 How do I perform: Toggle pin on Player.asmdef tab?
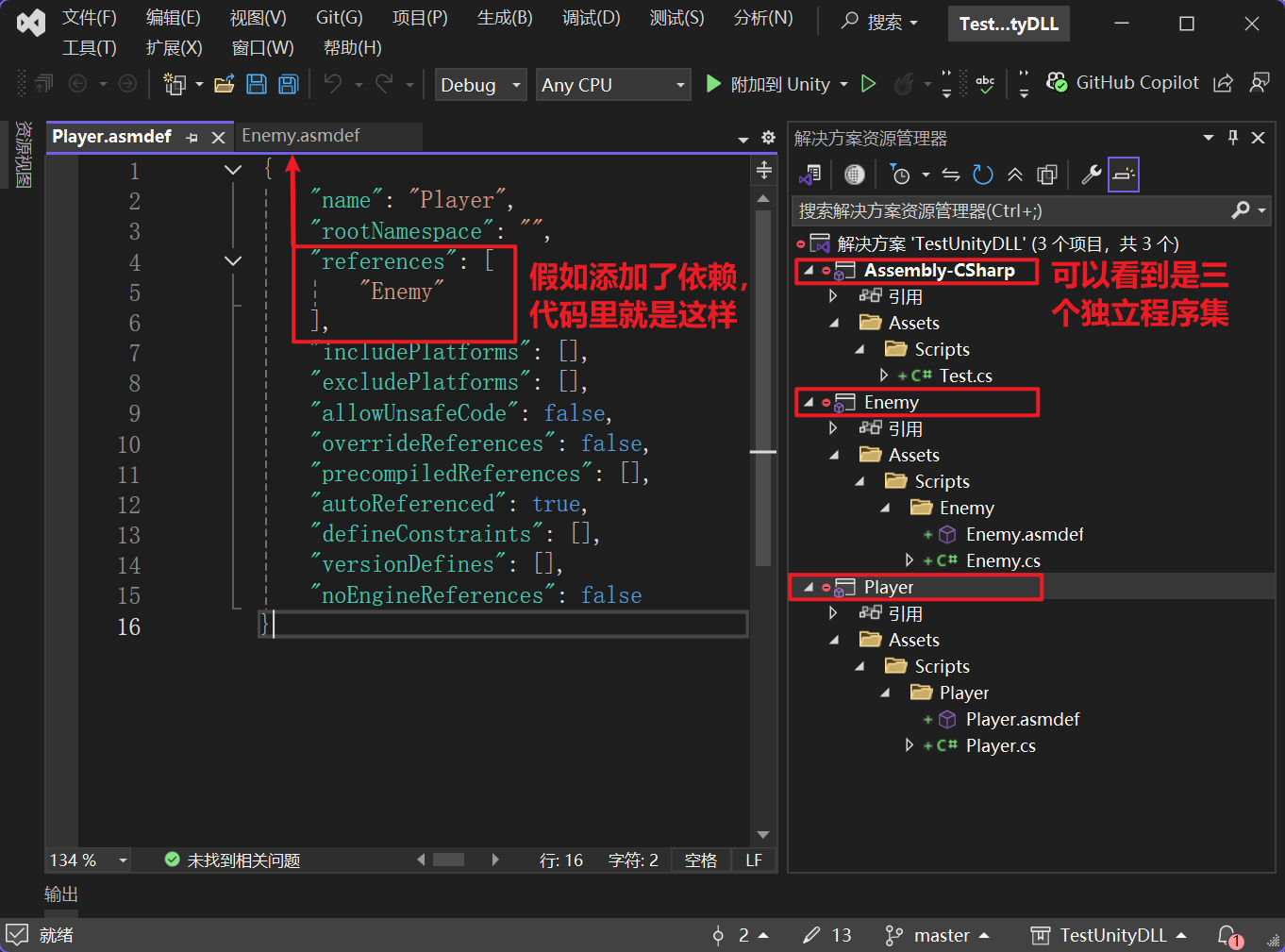tap(192, 138)
